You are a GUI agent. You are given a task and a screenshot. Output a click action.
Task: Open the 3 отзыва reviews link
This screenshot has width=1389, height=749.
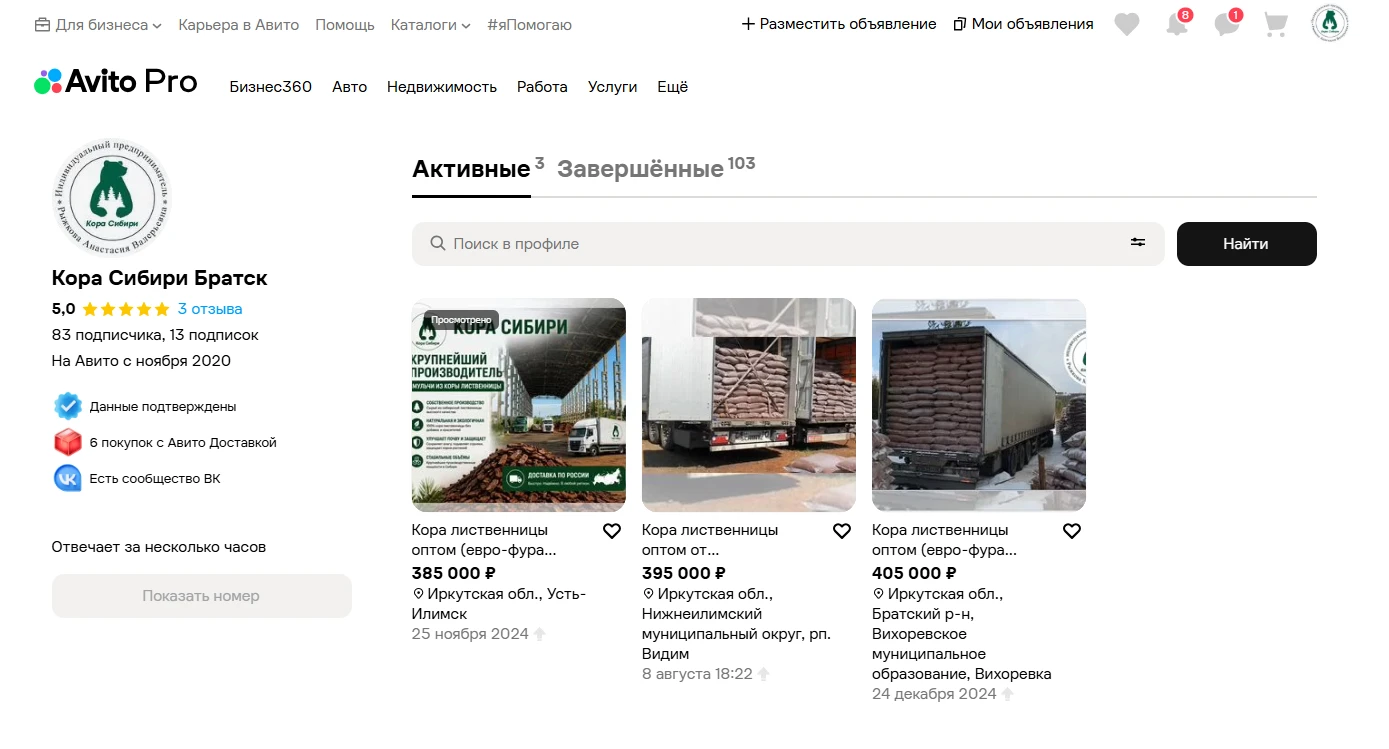click(210, 309)
